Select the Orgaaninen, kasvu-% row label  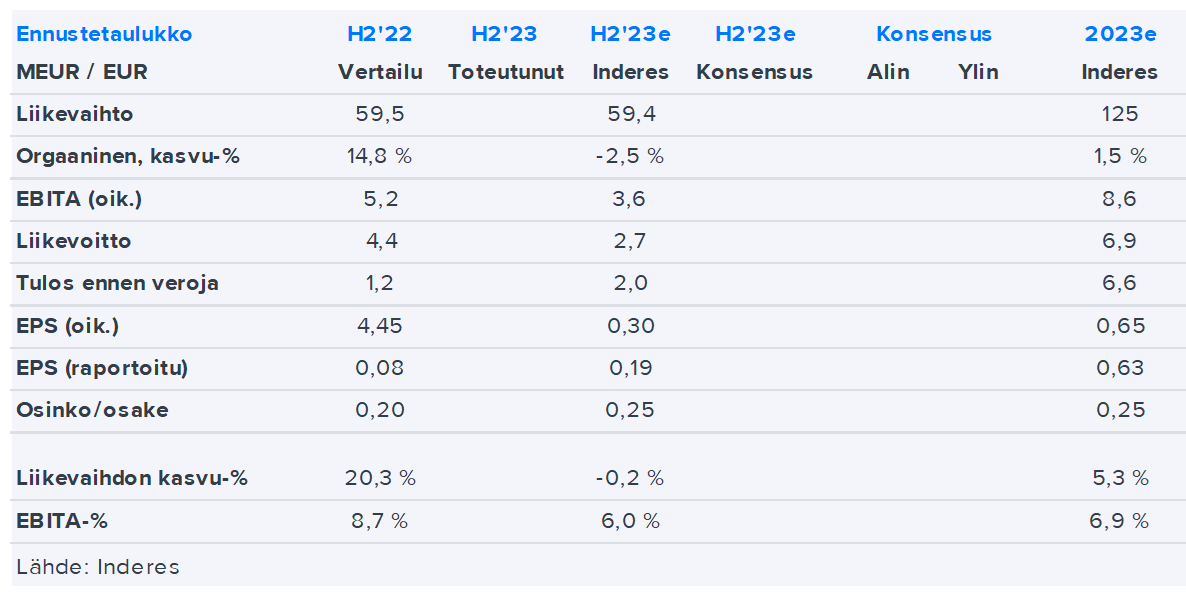[128, 156]
